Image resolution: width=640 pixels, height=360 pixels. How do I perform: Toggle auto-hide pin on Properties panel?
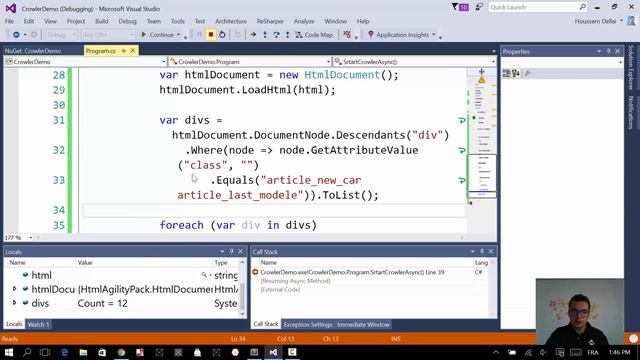point(608,51)
